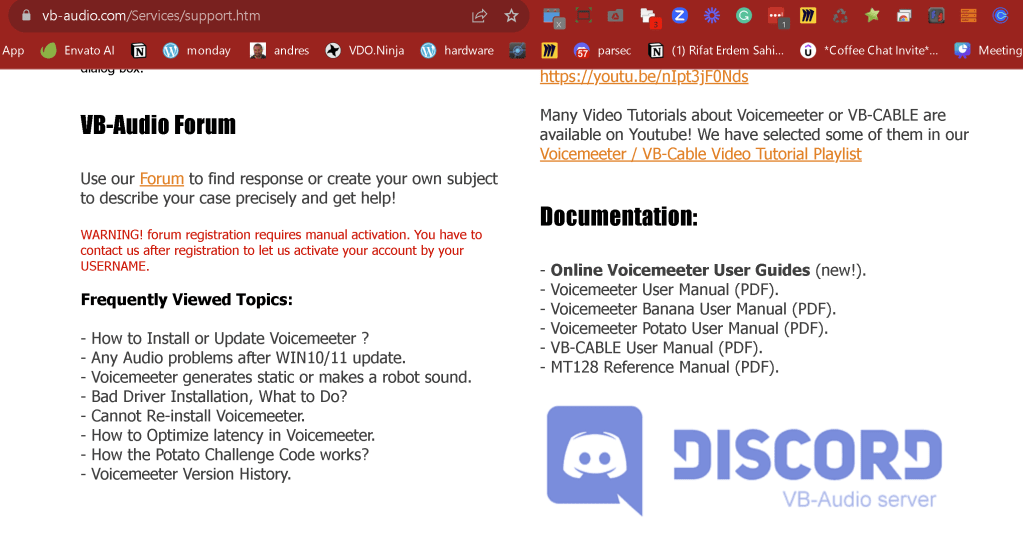Click the red WARNING forum registration text
This screenshot has height=536, width=1023.
pyautogui.click(x=281, y=250)
